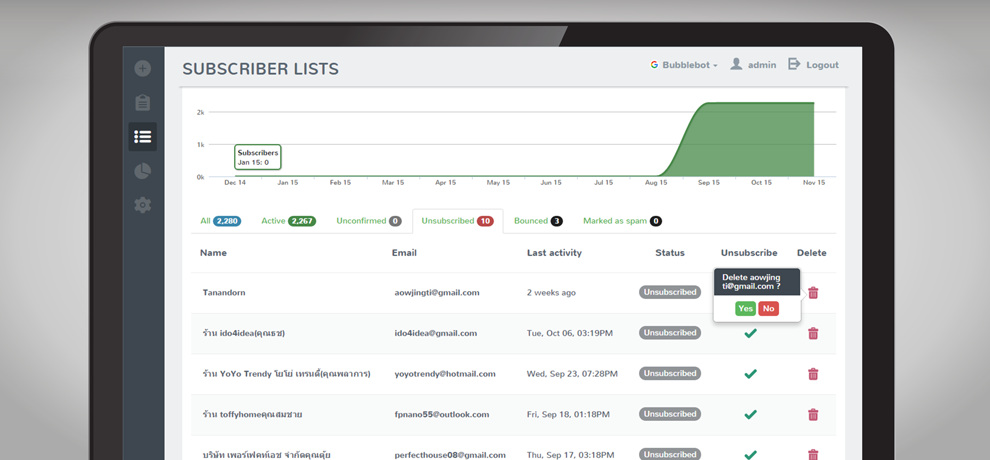Click Unsubscribed status badge for Tanandorn

tap(670, 292)
